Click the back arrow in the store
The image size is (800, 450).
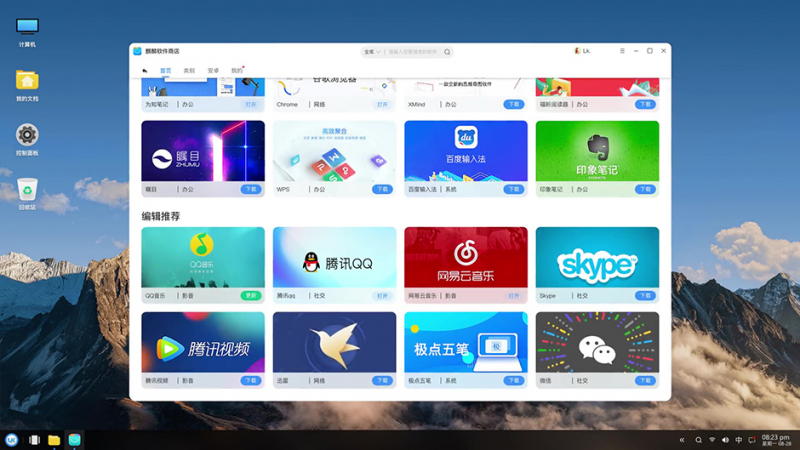145,71
